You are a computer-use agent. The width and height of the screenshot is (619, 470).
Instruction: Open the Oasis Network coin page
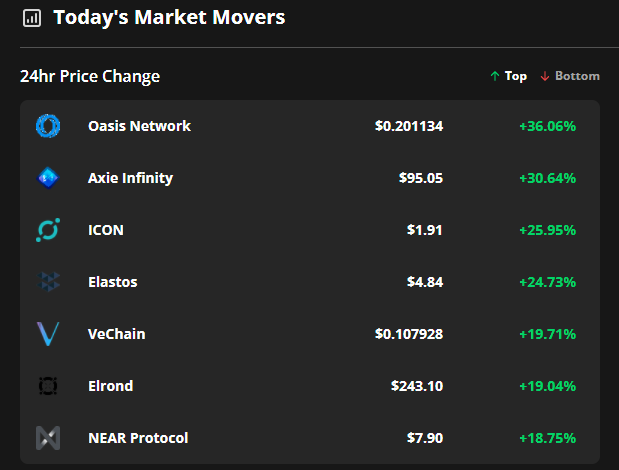click(139, 126)
